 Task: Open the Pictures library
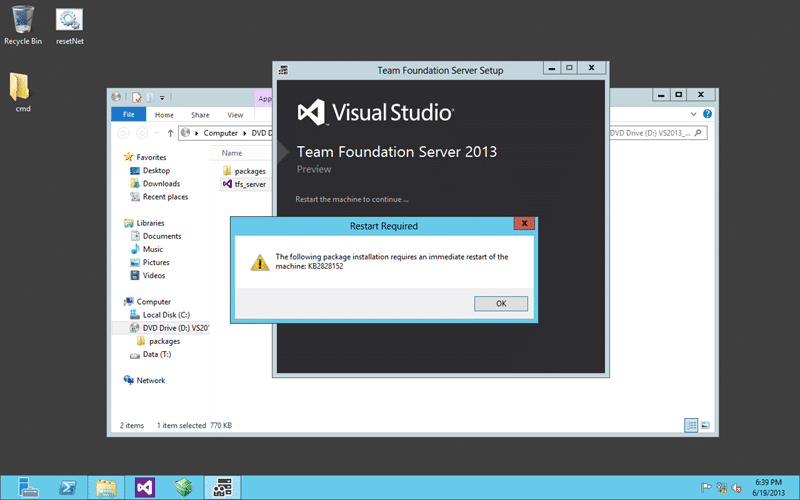(x=150, y=262)
